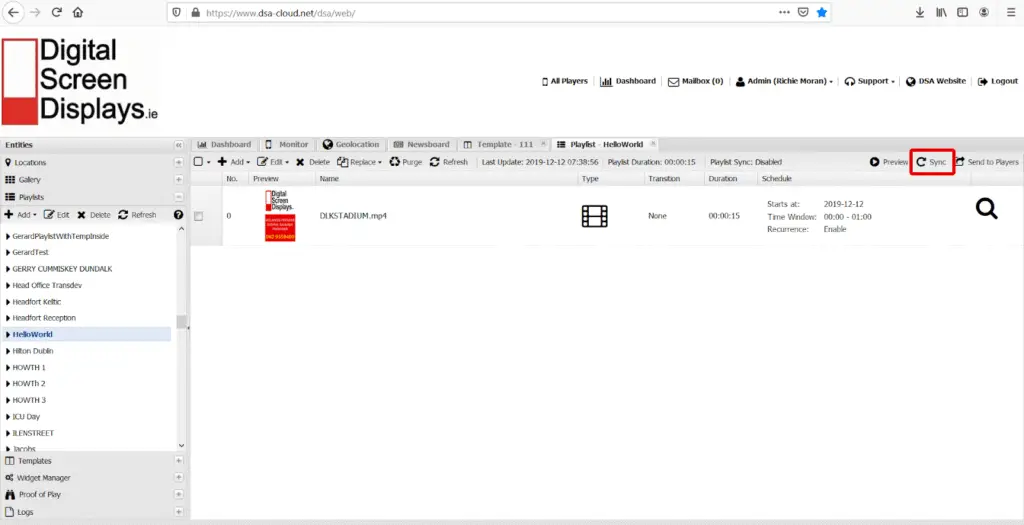Open the Replace dropdown menu
This screenshot has height=525, width=1024.
(360, 162)
